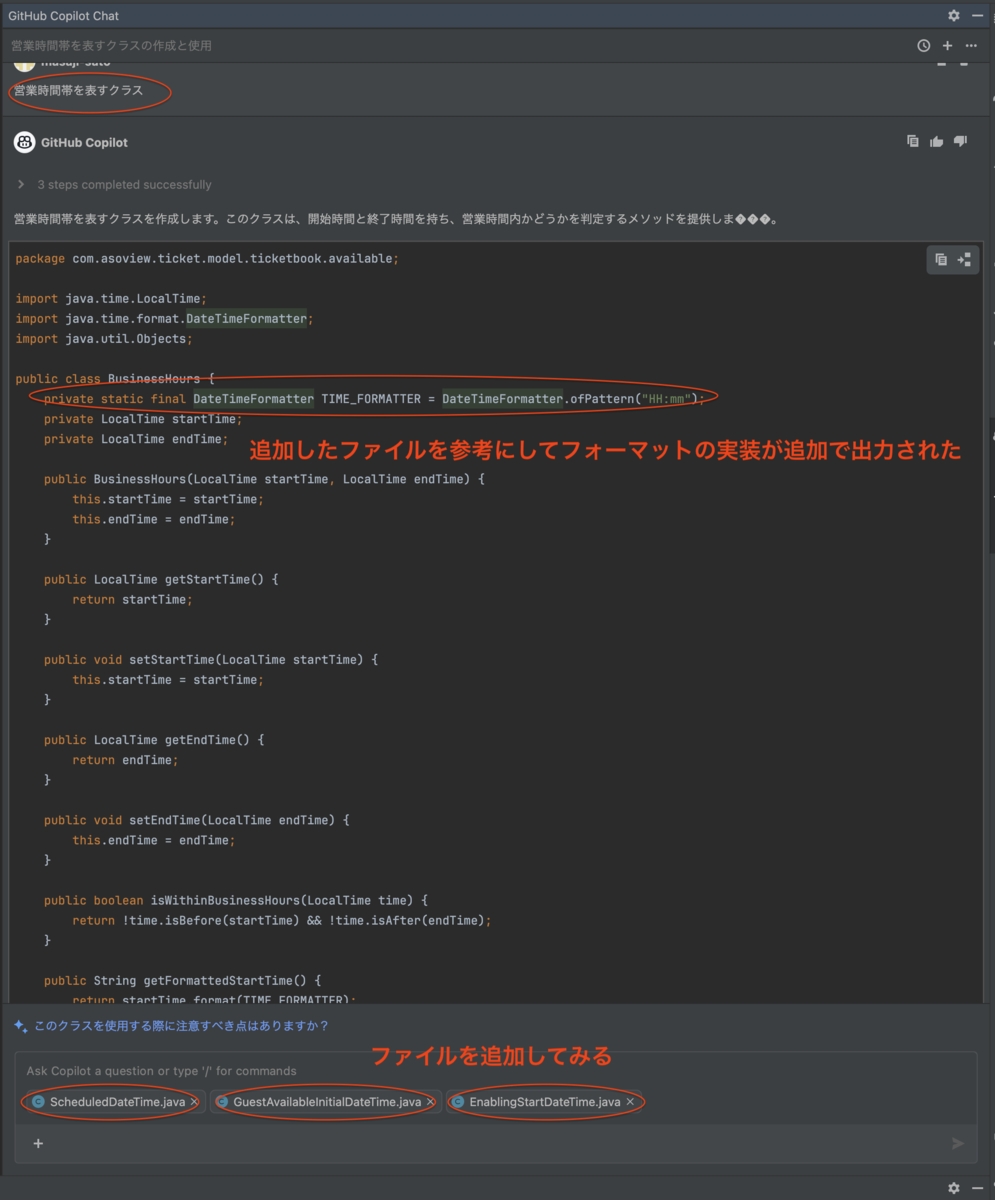
Task: Give the Copilot response a thumbs up
Action: click(x=936, y=142)
